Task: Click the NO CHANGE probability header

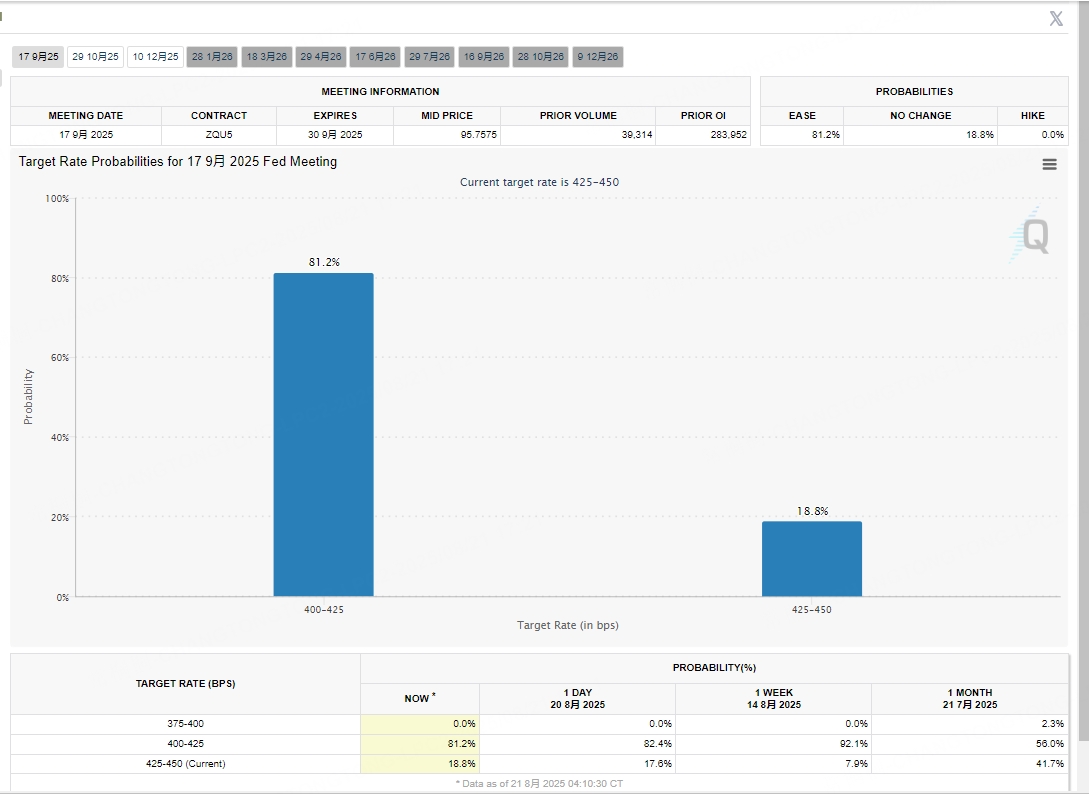Action: coord(920,116)
